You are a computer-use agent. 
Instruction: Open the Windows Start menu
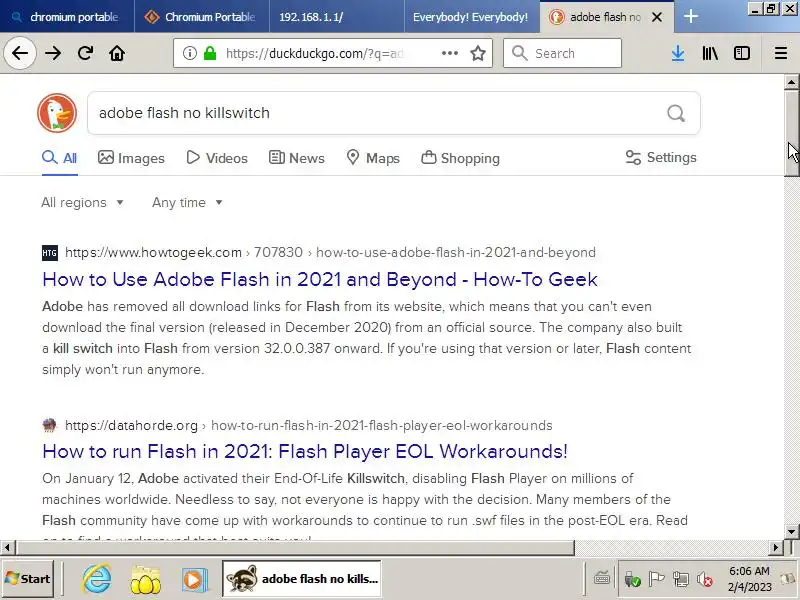point(28,579)
